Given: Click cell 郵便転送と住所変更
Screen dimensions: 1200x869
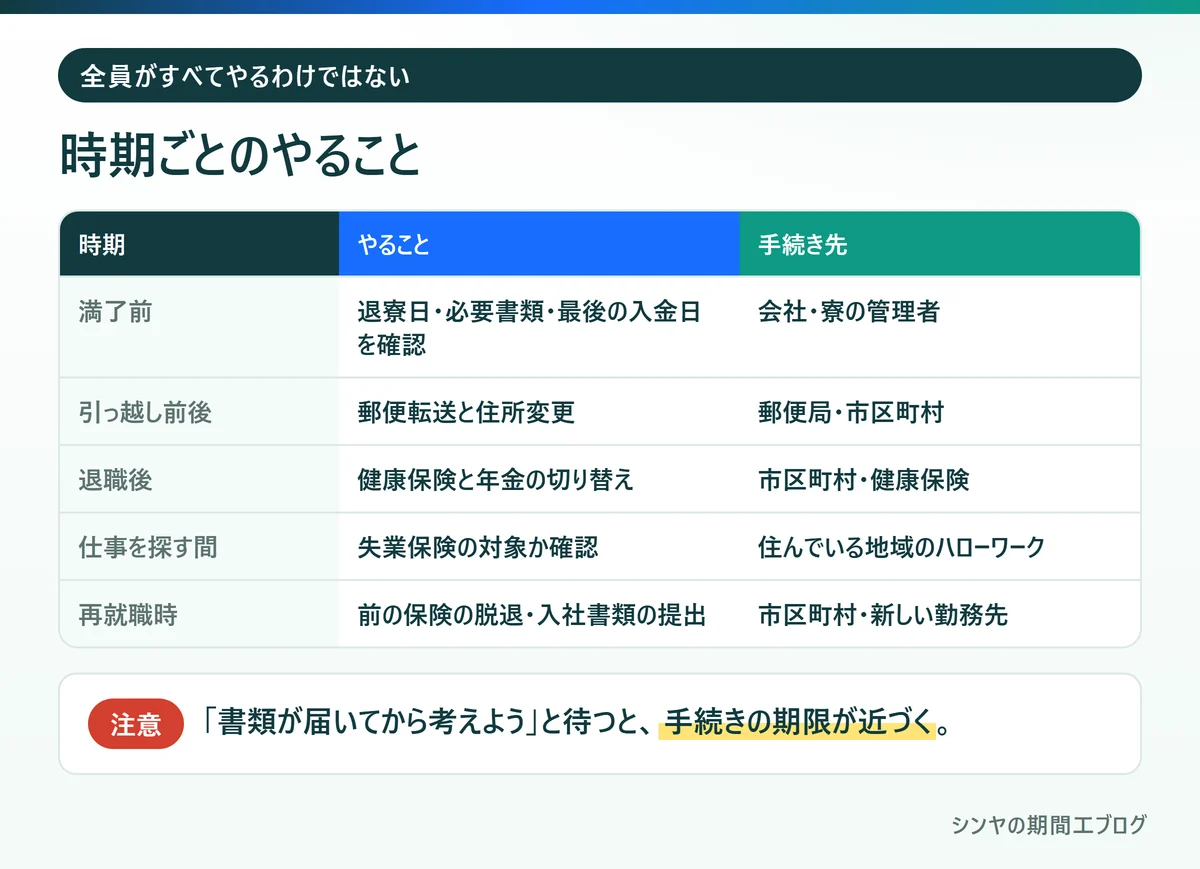Looking at the screenshot, I should pyautogui.click(x=539, y=412).
